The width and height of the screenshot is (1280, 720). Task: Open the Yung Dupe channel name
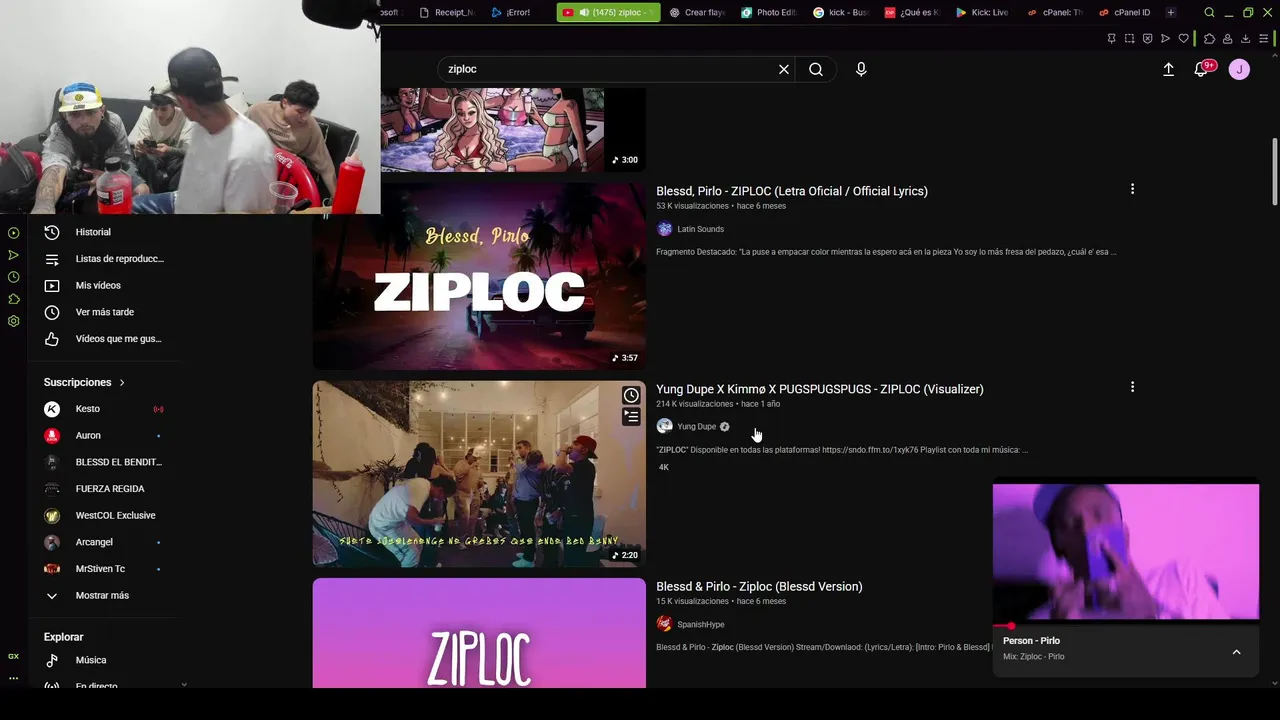[697, 427]
